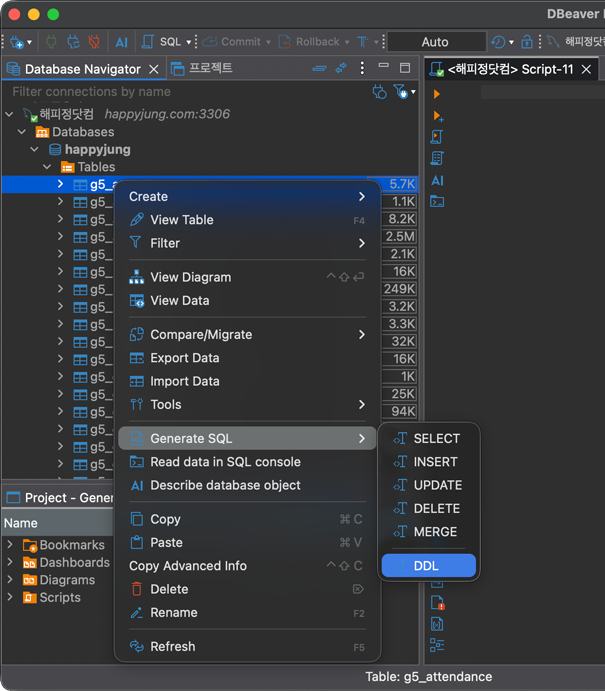The width and height of the screenshot is (605, 691).
Task: Click the disconnect red plug toolbar icon
Action: [x=95, y=42]
